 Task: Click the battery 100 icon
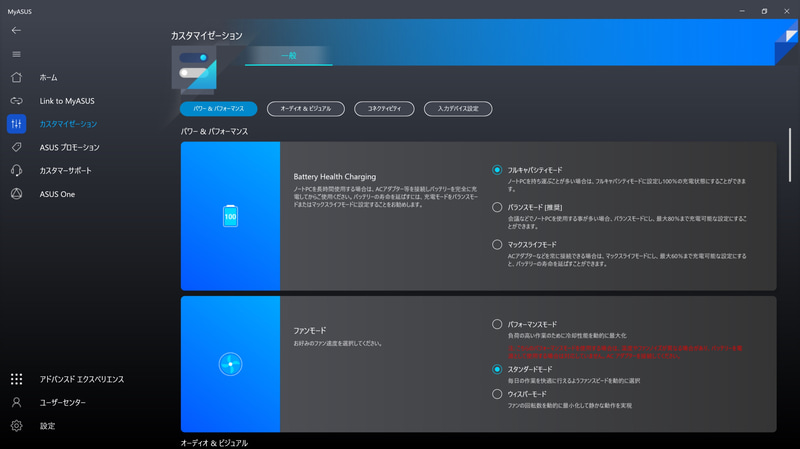tap(231, 216)
